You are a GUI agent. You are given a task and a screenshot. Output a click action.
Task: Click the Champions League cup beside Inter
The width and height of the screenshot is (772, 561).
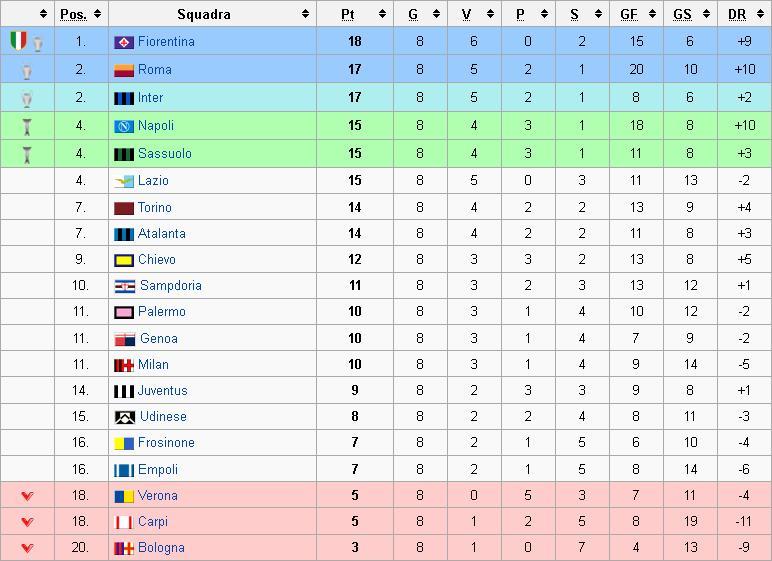[x=27, y=99]
